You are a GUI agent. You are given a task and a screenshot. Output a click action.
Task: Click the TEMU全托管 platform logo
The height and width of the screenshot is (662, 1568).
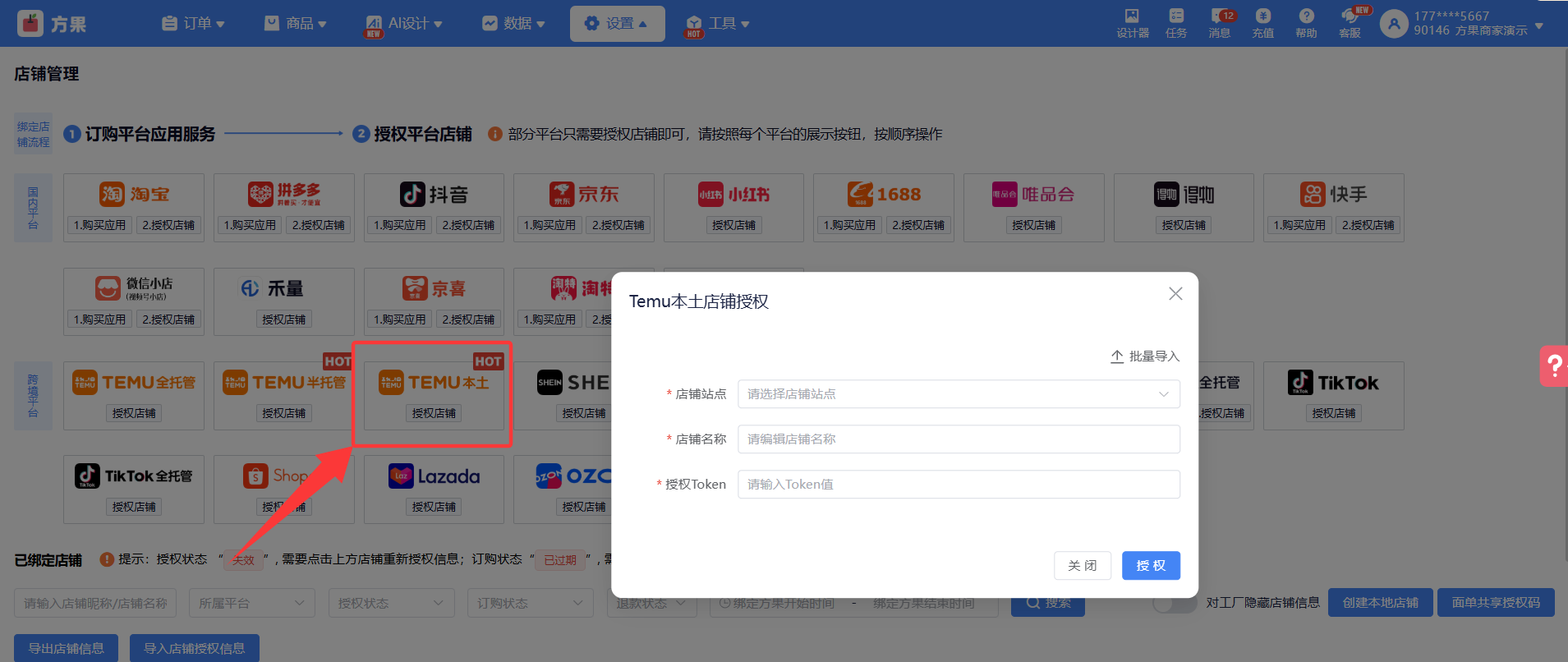tap(134, 383)
